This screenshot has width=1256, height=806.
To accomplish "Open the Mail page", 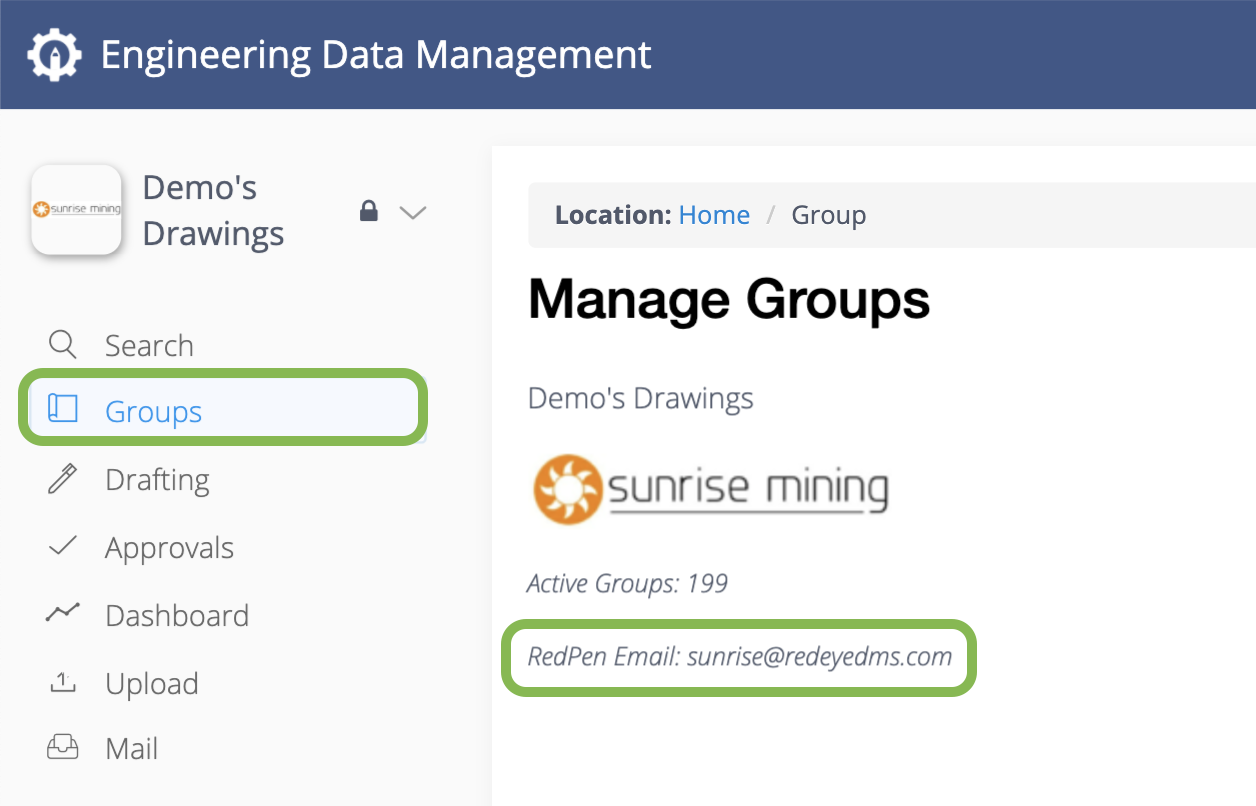I will (x=131, y=748).
